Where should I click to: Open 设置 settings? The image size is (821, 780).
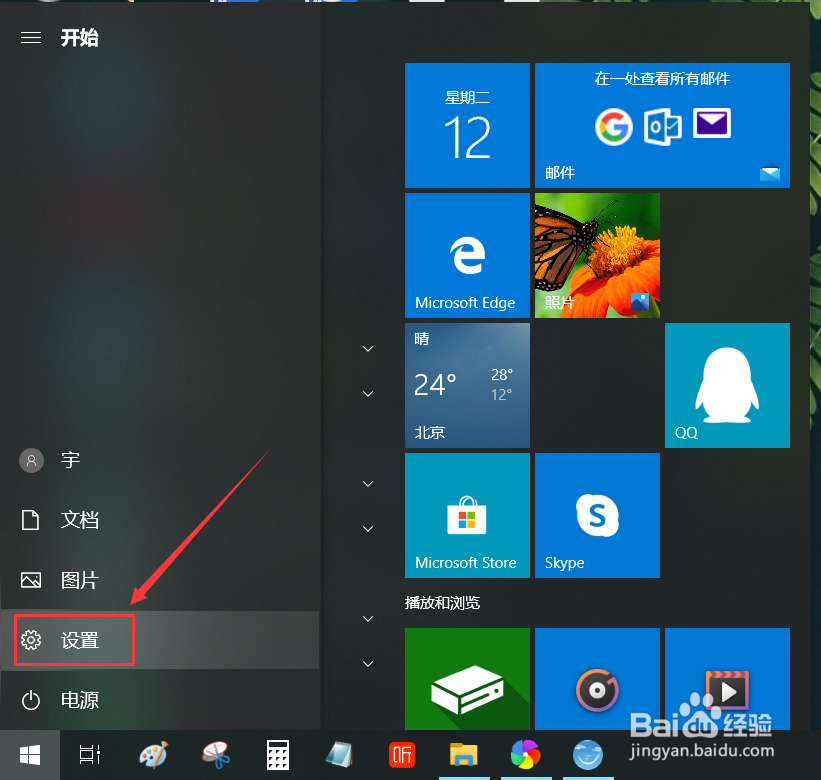160,640
